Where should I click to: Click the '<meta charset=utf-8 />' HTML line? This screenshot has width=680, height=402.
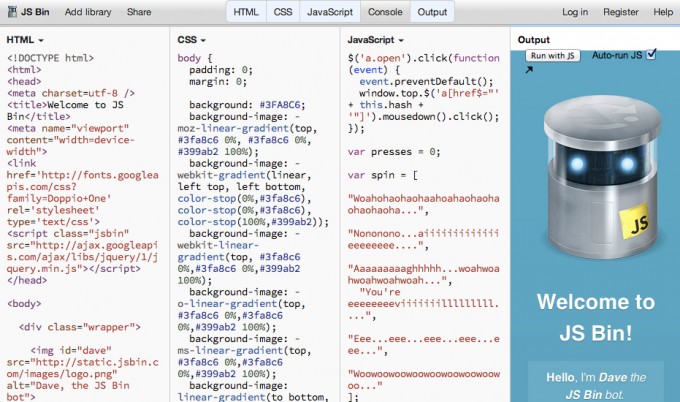tap(71, 93)
